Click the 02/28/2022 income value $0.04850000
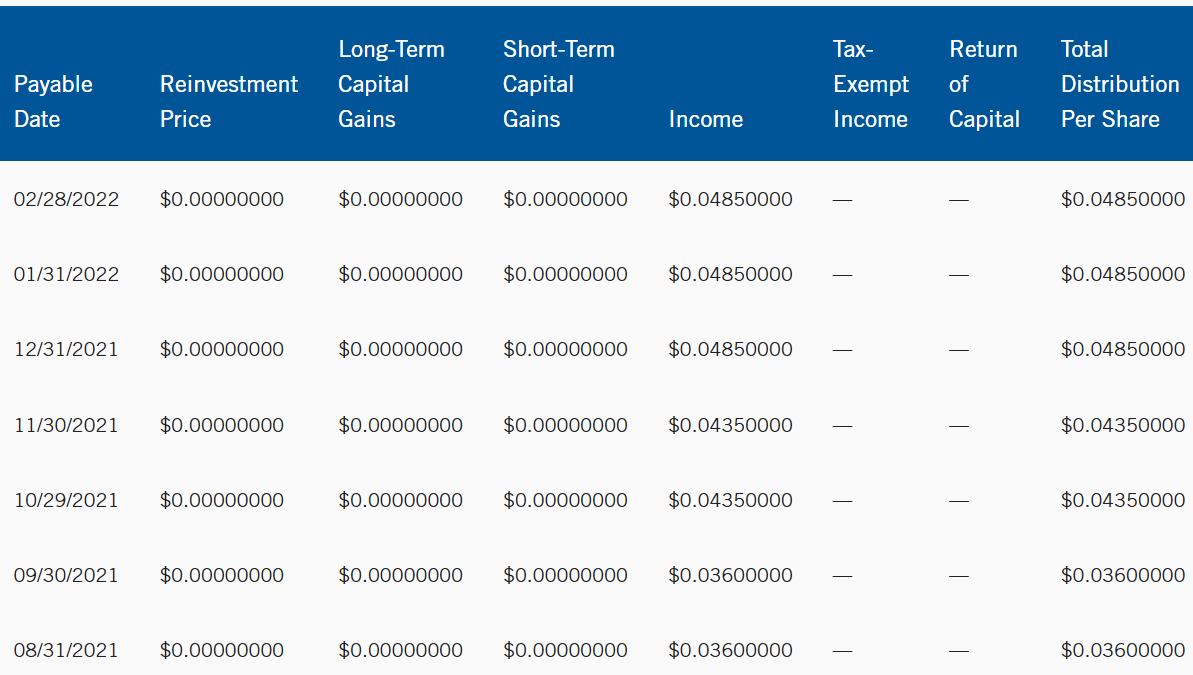 coord(730,199)
